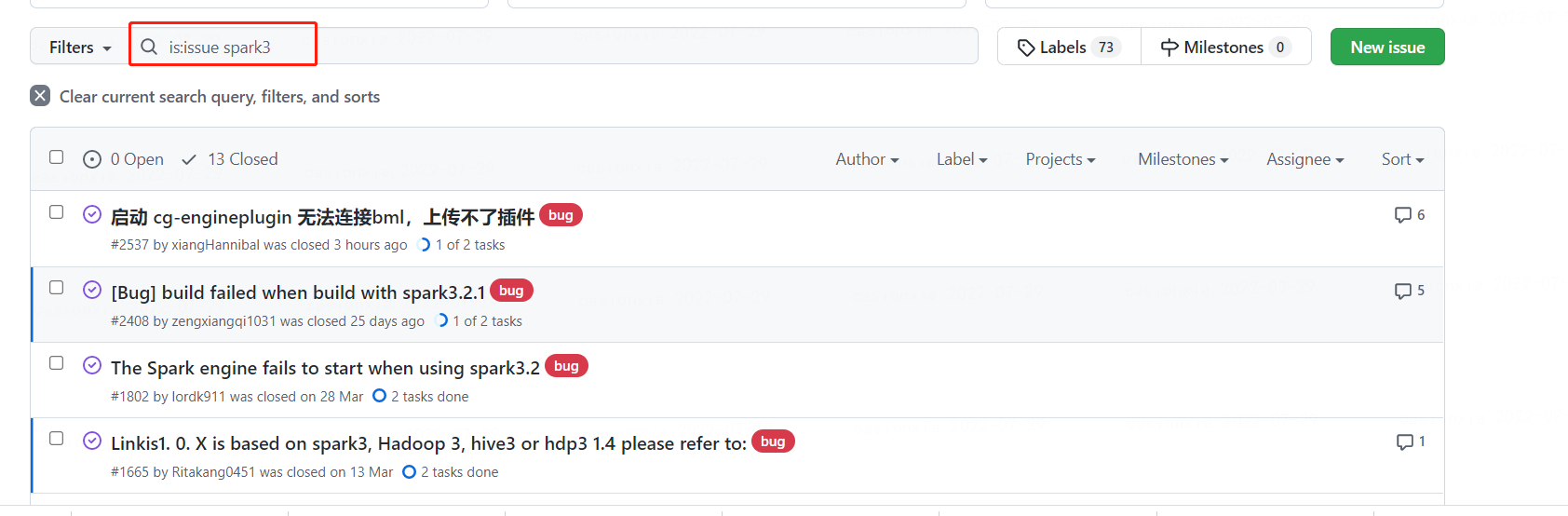Click the search magnifier icon

pyautogui.click(x=149, y=47)
